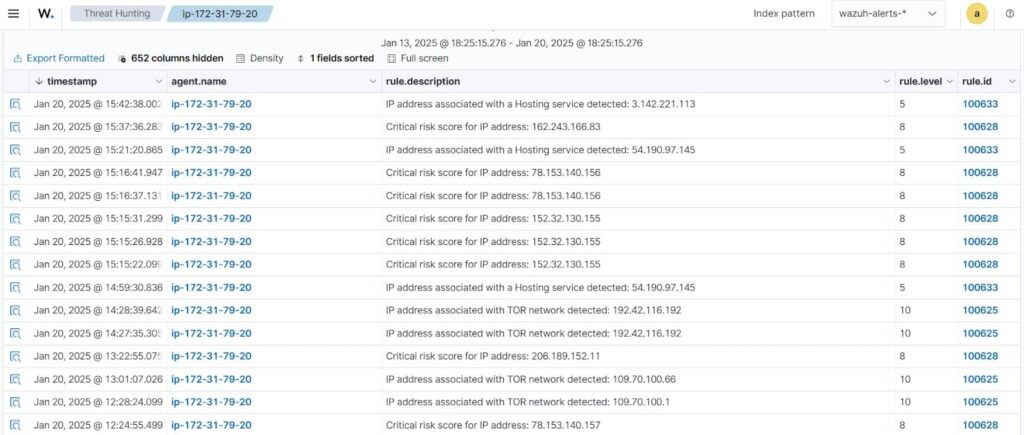This screenshot has height=435, width=1024.
Task: Show the 652 hidden columns selector
Action: point(170,58)
